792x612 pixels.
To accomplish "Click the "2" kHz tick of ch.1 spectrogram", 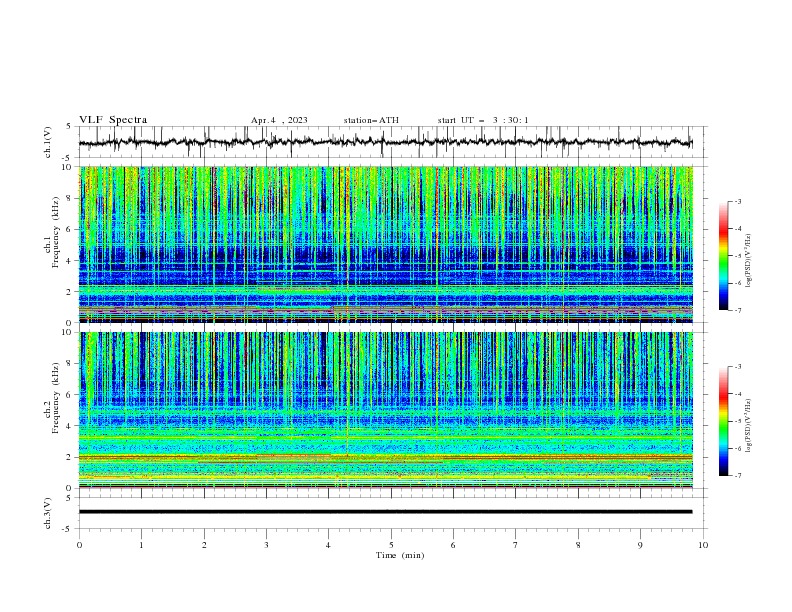I will point(71,292).
